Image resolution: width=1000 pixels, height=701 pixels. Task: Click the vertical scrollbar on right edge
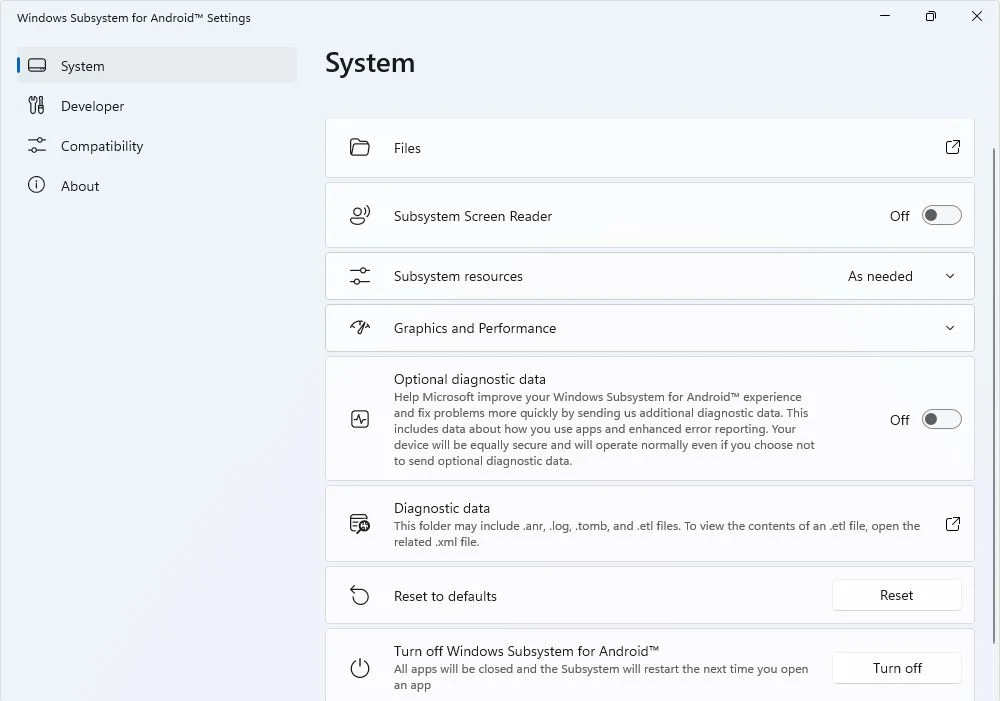994,395
